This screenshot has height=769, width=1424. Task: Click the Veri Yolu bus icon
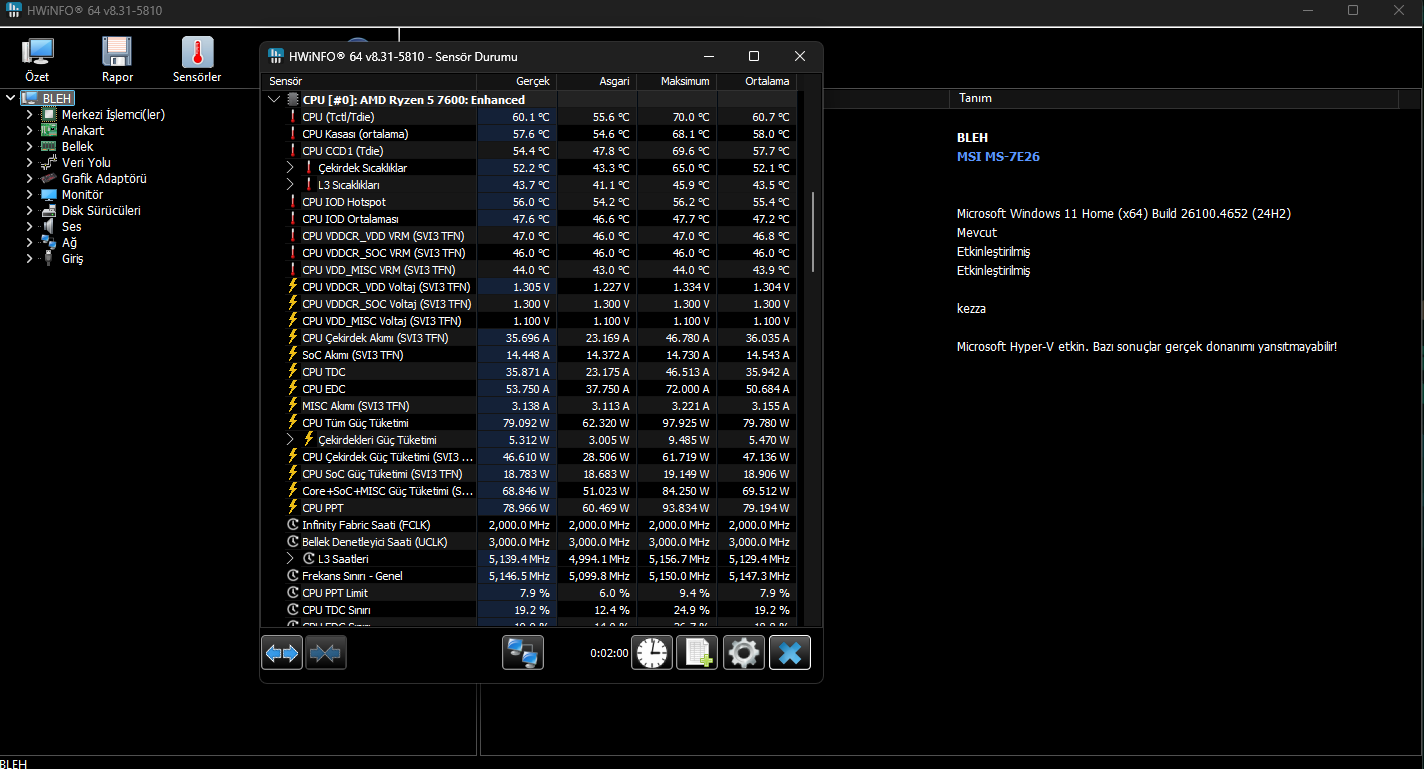[48, 162]
